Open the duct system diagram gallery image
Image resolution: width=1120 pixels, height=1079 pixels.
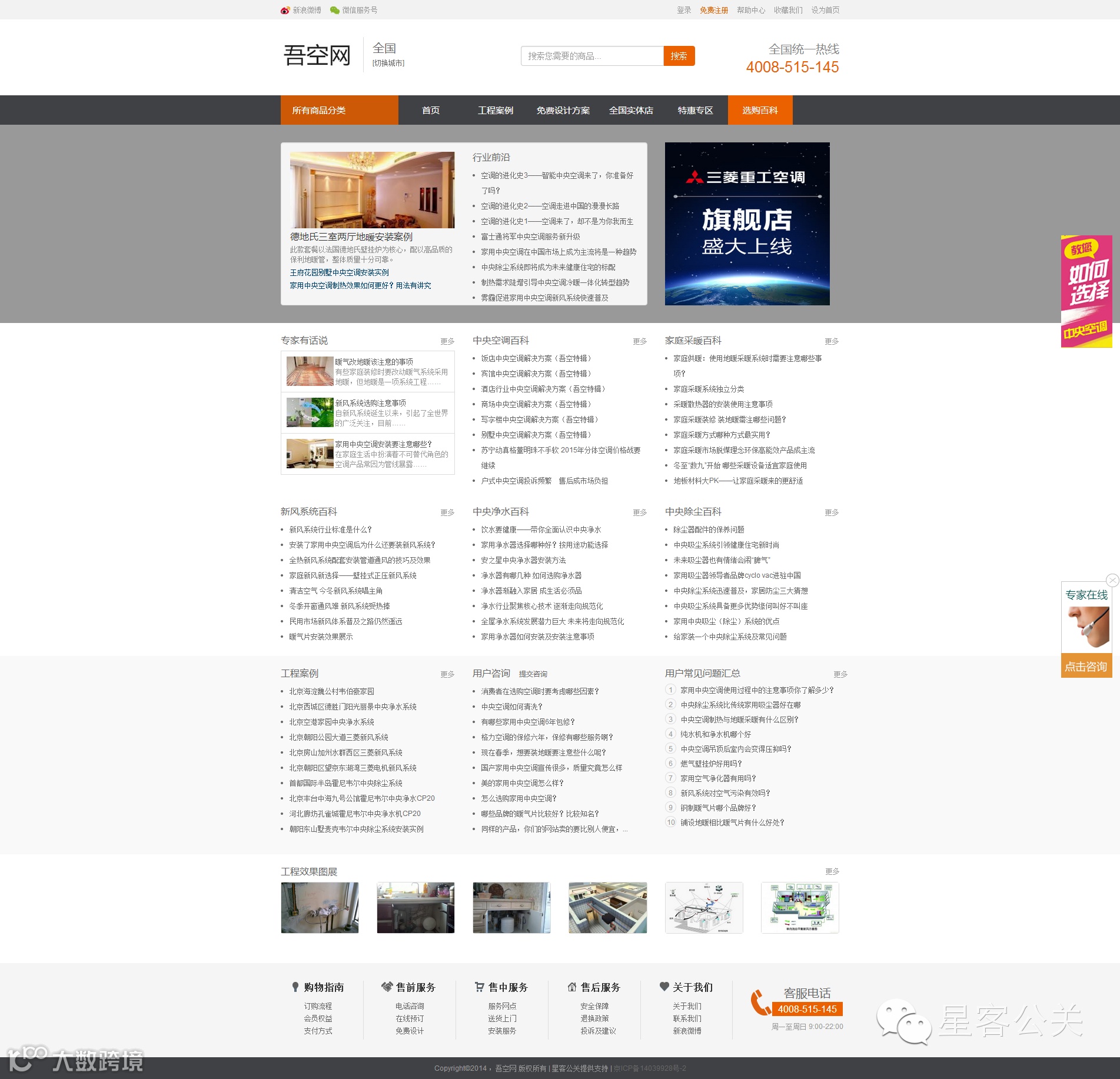tap(704, 907)
